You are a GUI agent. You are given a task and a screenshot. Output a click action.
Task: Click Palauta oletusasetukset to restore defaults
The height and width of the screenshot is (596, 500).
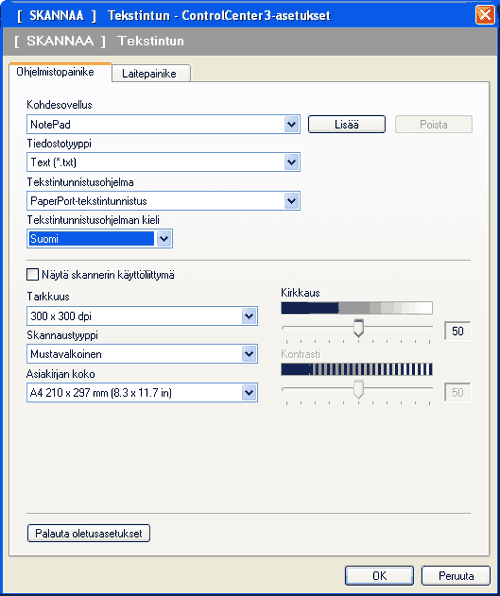(x=89, y=533)
